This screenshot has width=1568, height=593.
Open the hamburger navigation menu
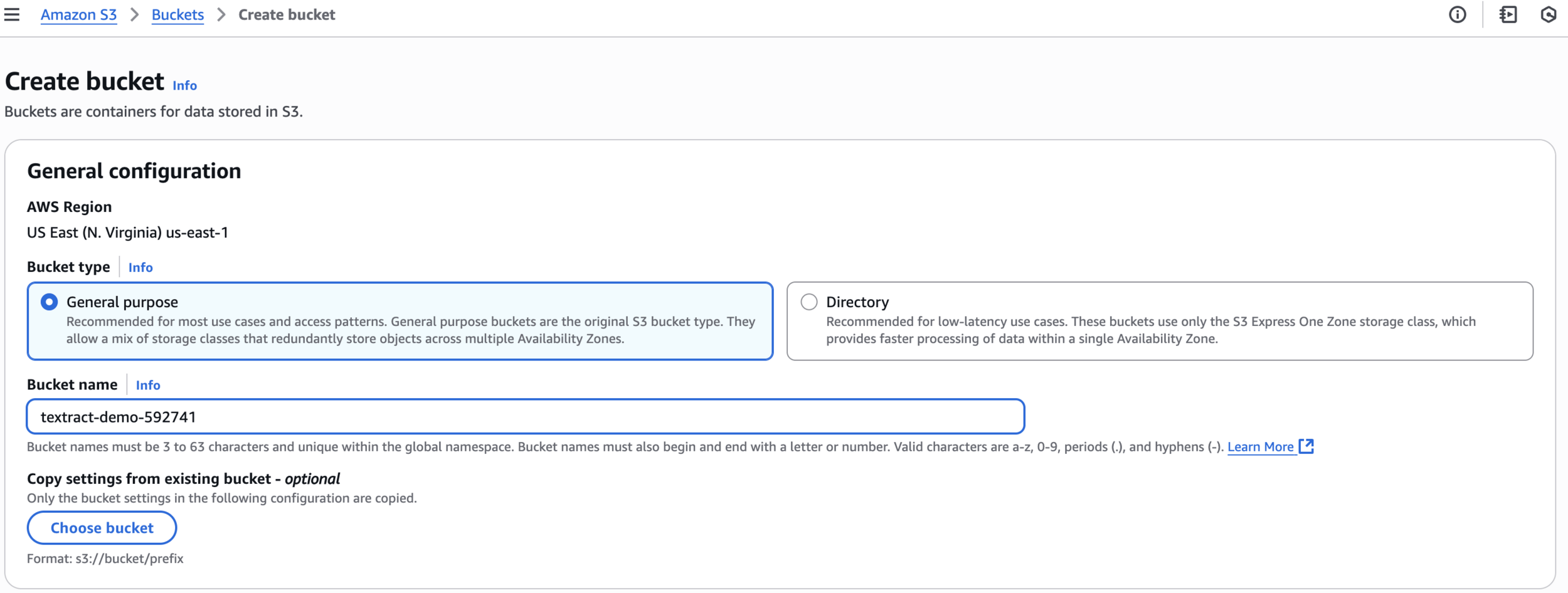click(x=12, y=14)
